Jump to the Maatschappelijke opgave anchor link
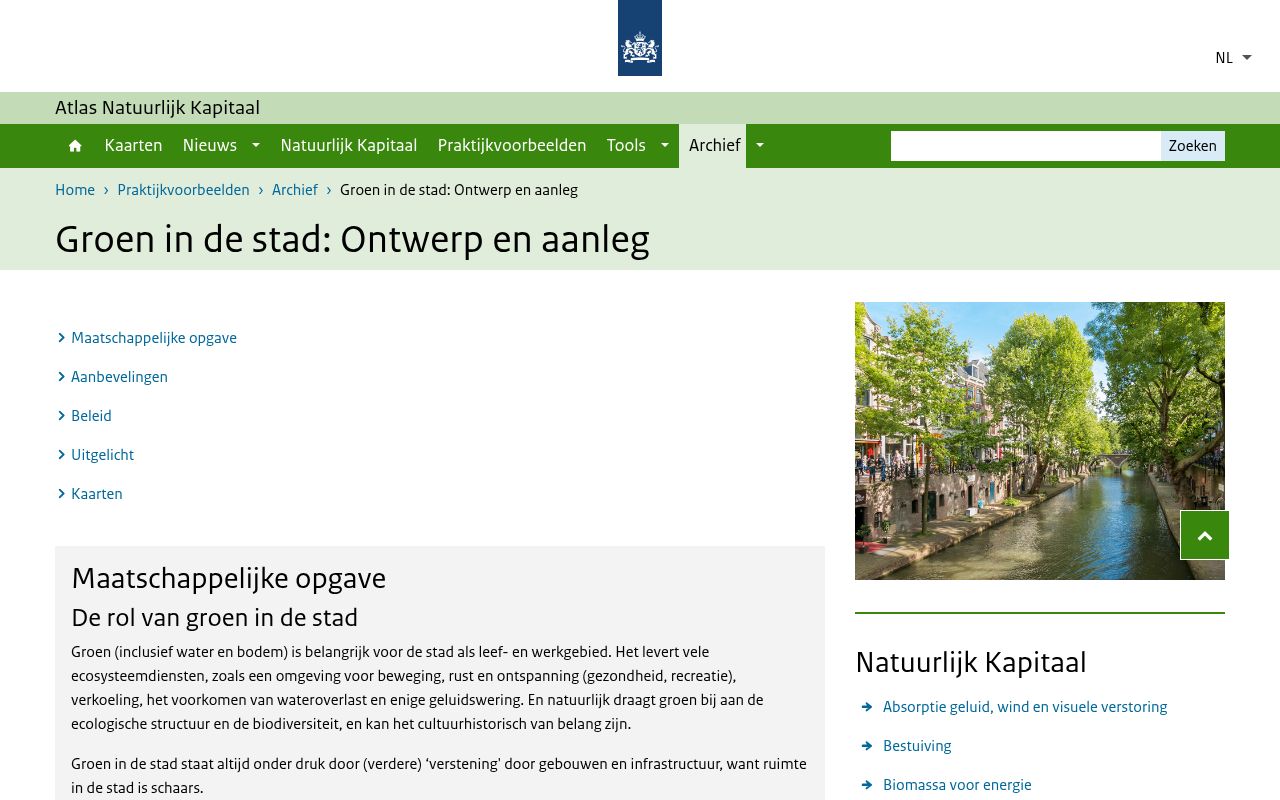Image resolution: width=1280 pixels, height=800 pixels. [154, 338]
